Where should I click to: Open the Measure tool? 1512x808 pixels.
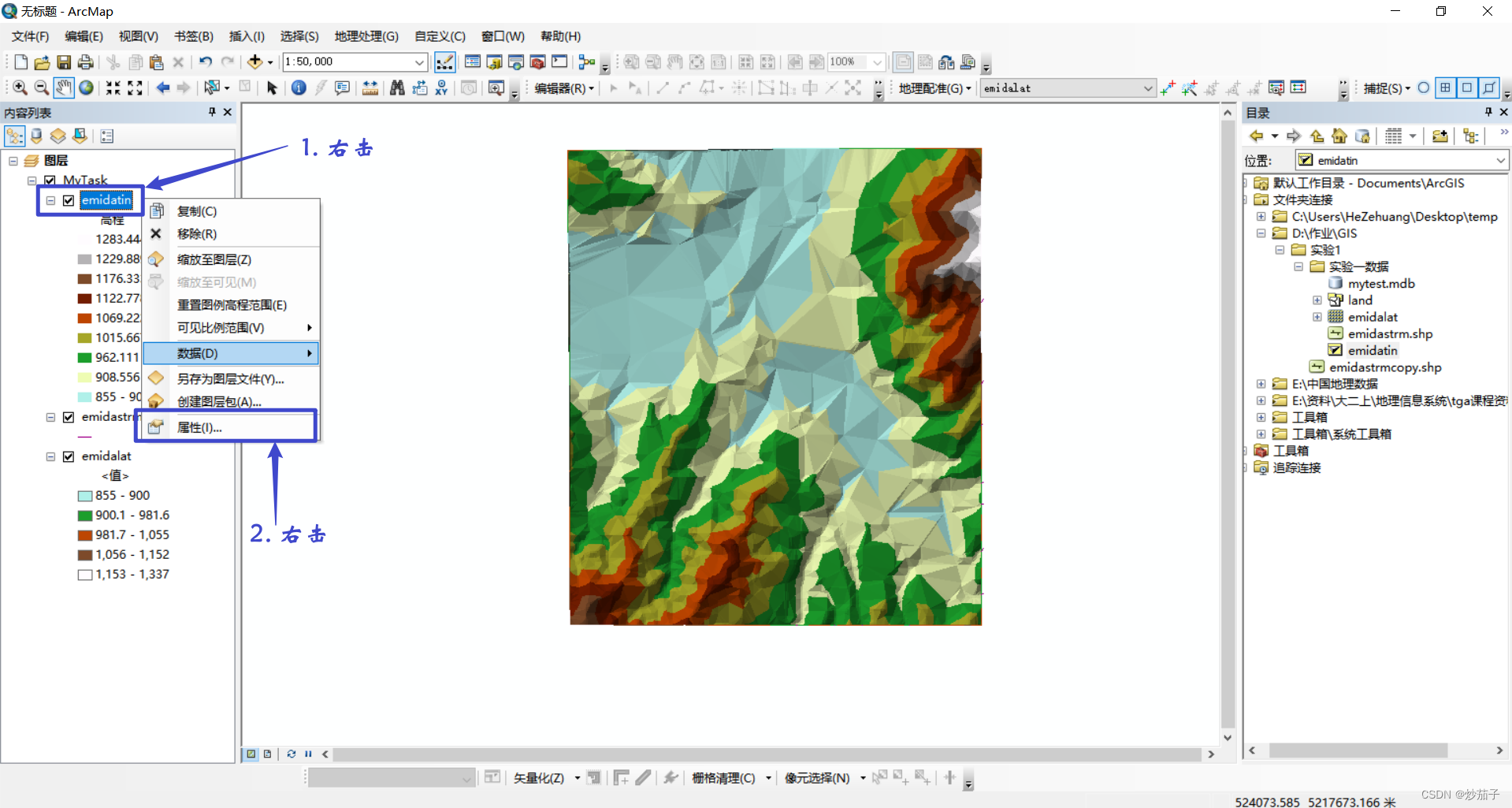tap(370, 88)
